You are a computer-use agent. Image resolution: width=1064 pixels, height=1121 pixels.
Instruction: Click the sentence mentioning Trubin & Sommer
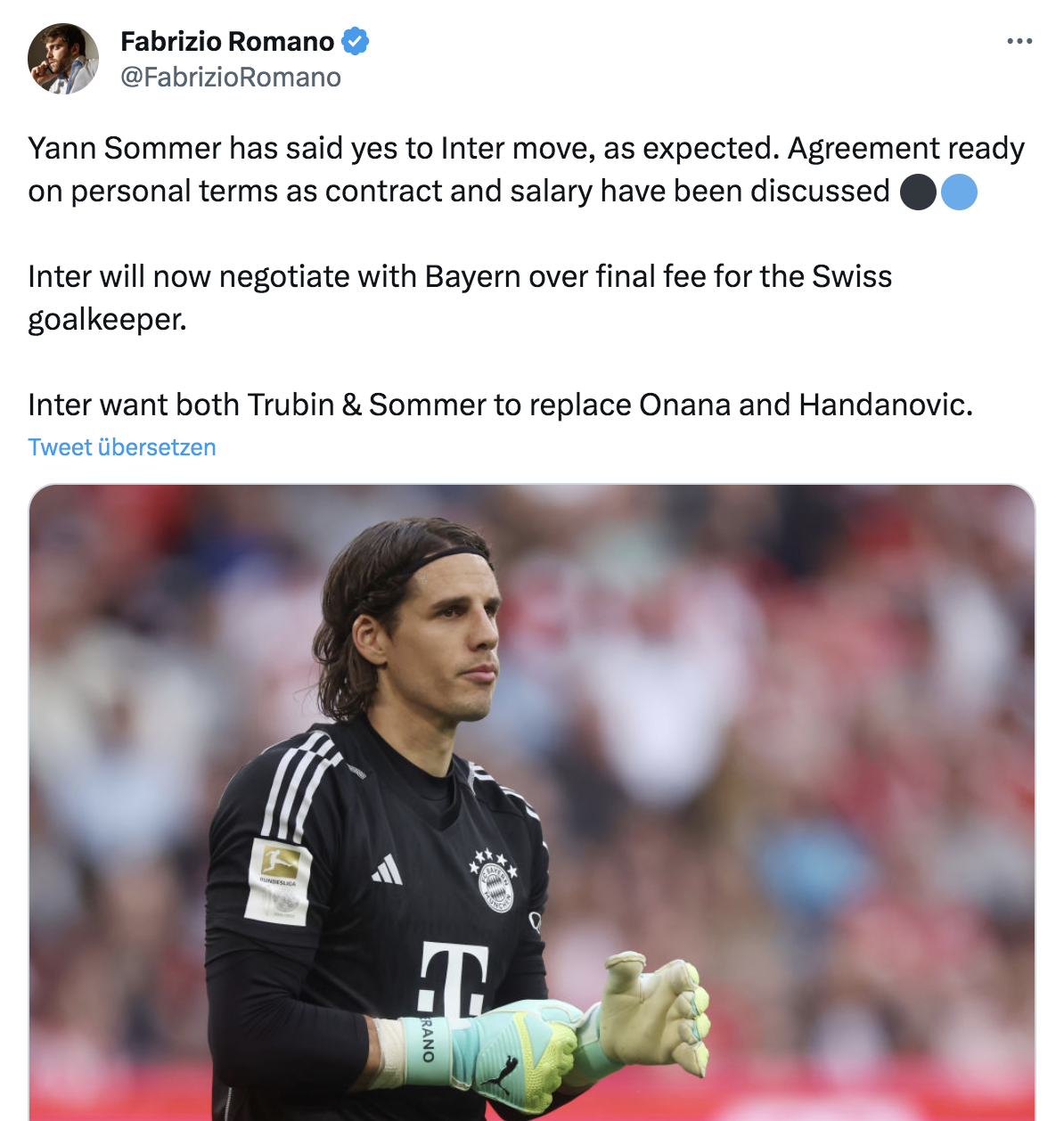click(500, 405)
